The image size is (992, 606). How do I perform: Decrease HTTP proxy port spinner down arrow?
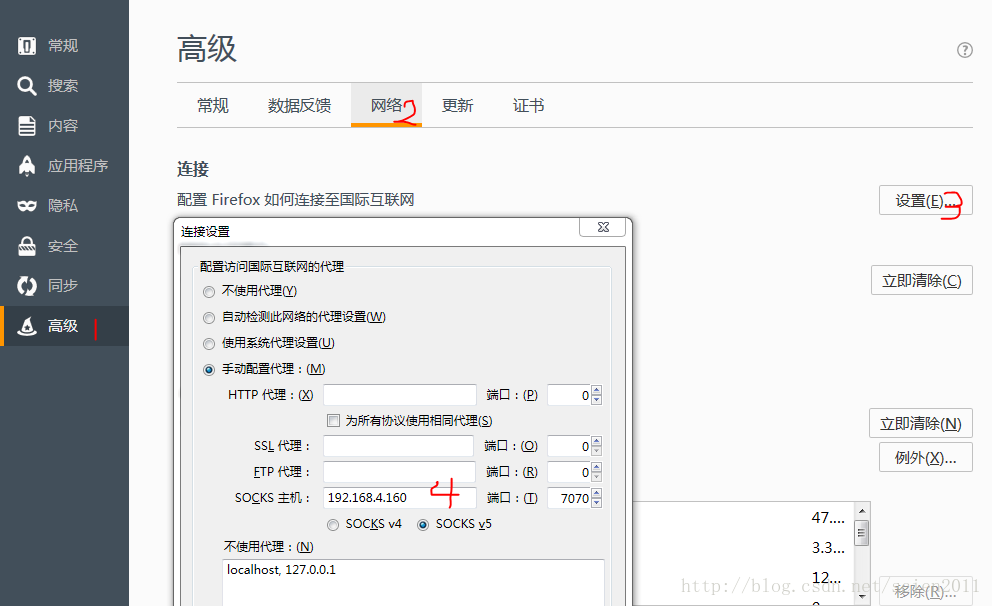coord(596,400)
